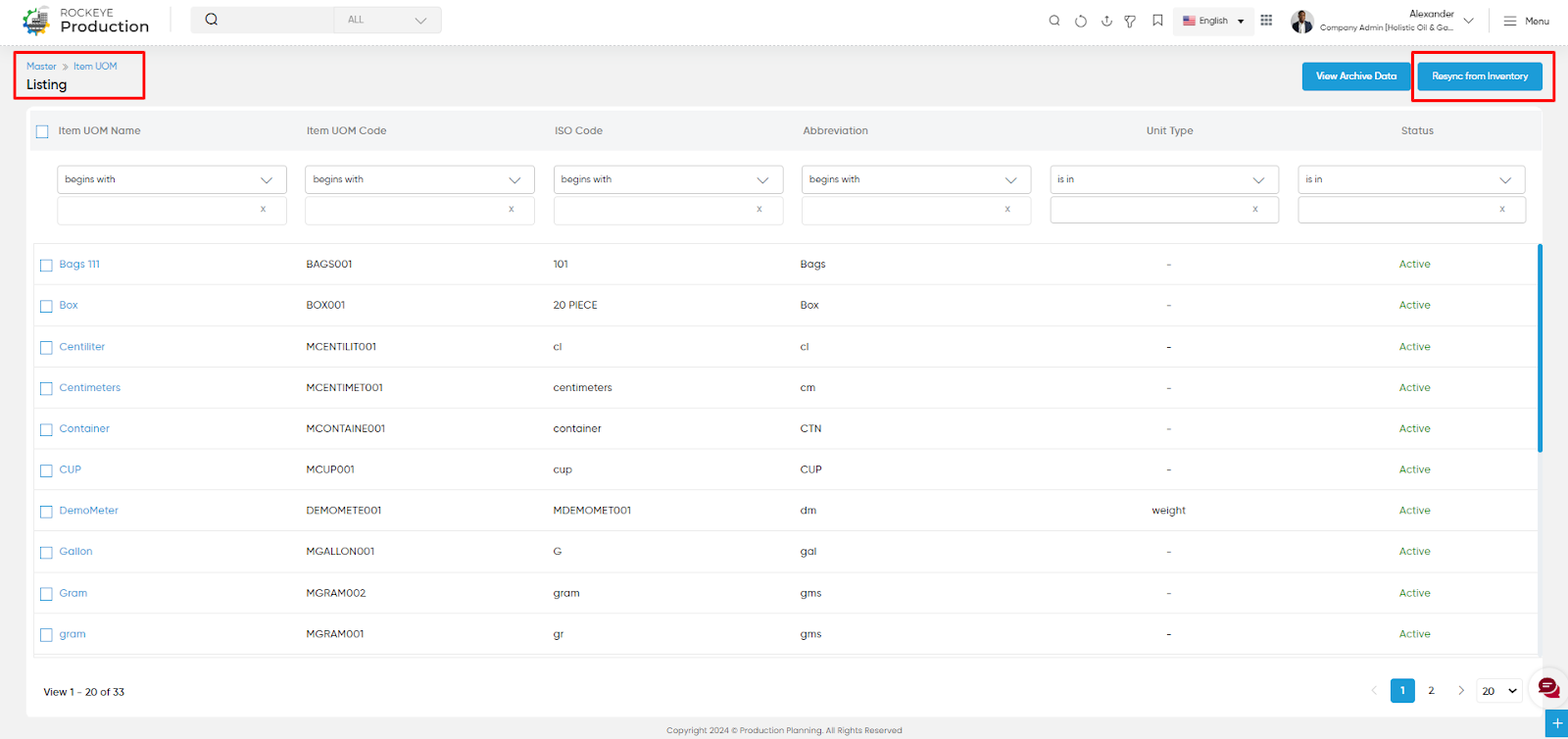The height and width of the screenshot is (739, 1568).
Task: Expand the user account chevron beside Alexander
Action: [1468, 21]
